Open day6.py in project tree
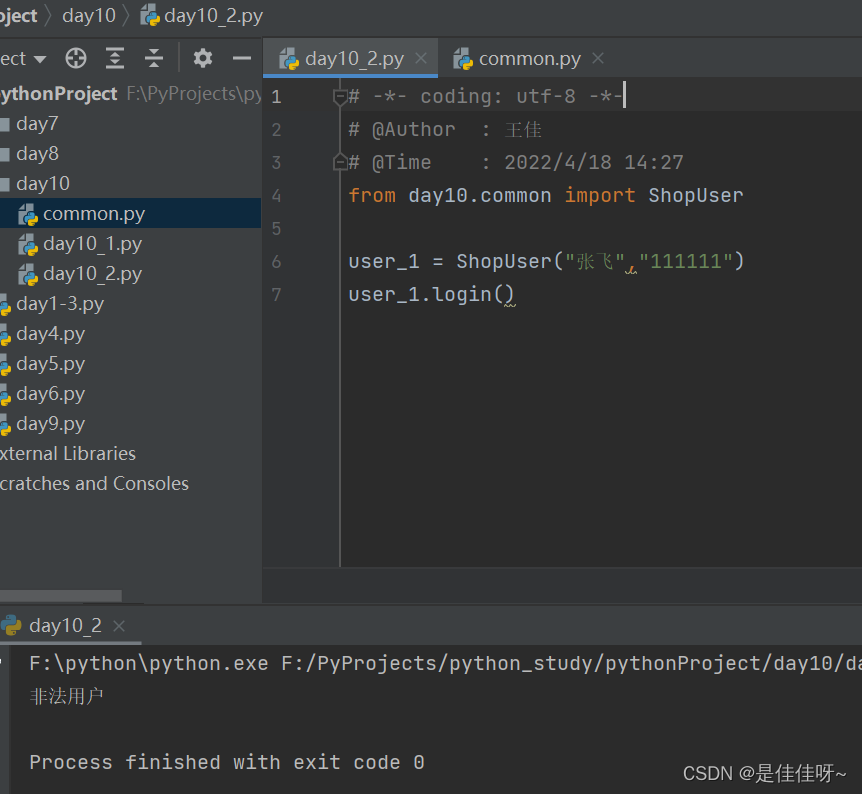This screenshot has height=794, width=862. 130,394
